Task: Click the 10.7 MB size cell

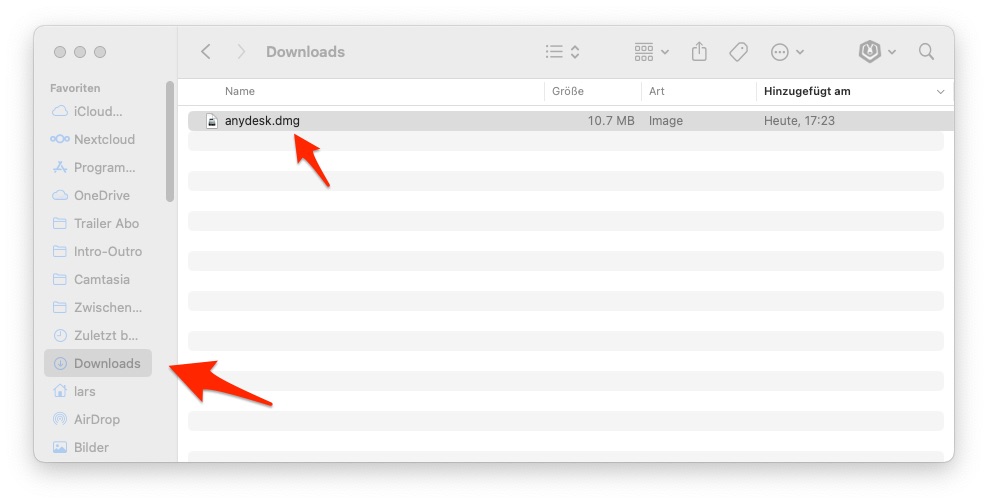Action: tap(611, 120)
